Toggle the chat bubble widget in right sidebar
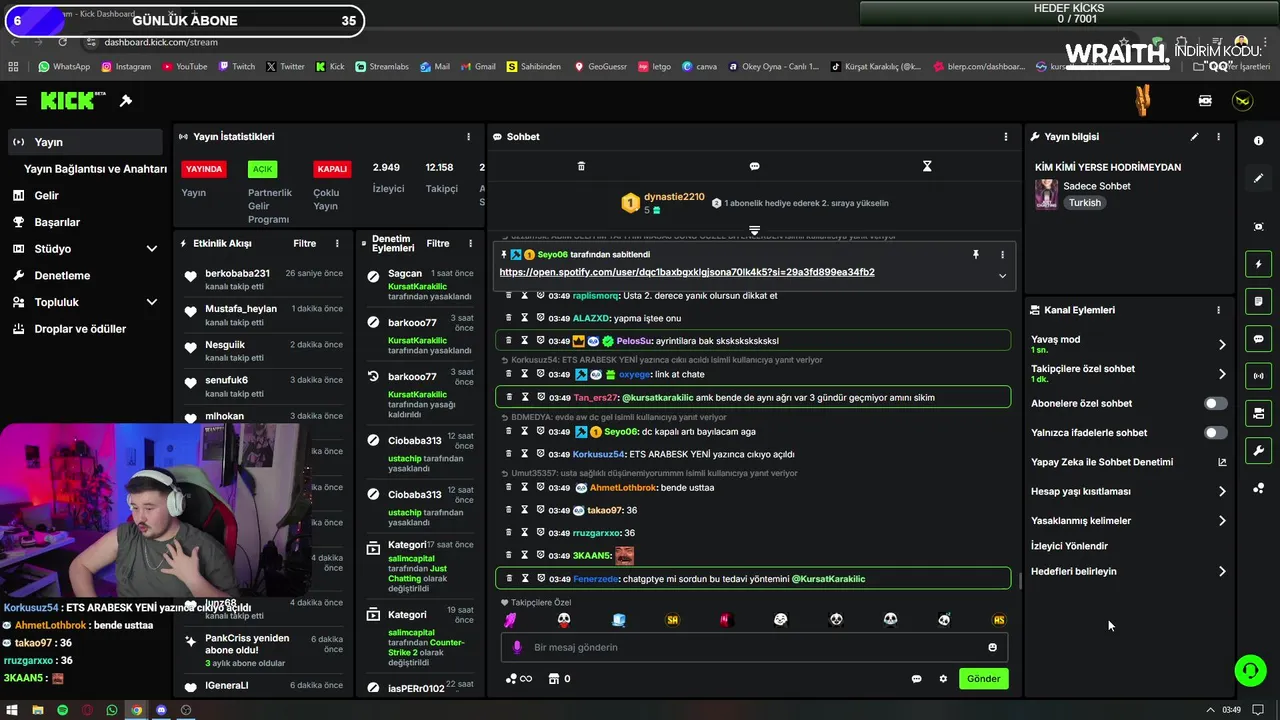Screen dimensions: 1280x720 1258,339
